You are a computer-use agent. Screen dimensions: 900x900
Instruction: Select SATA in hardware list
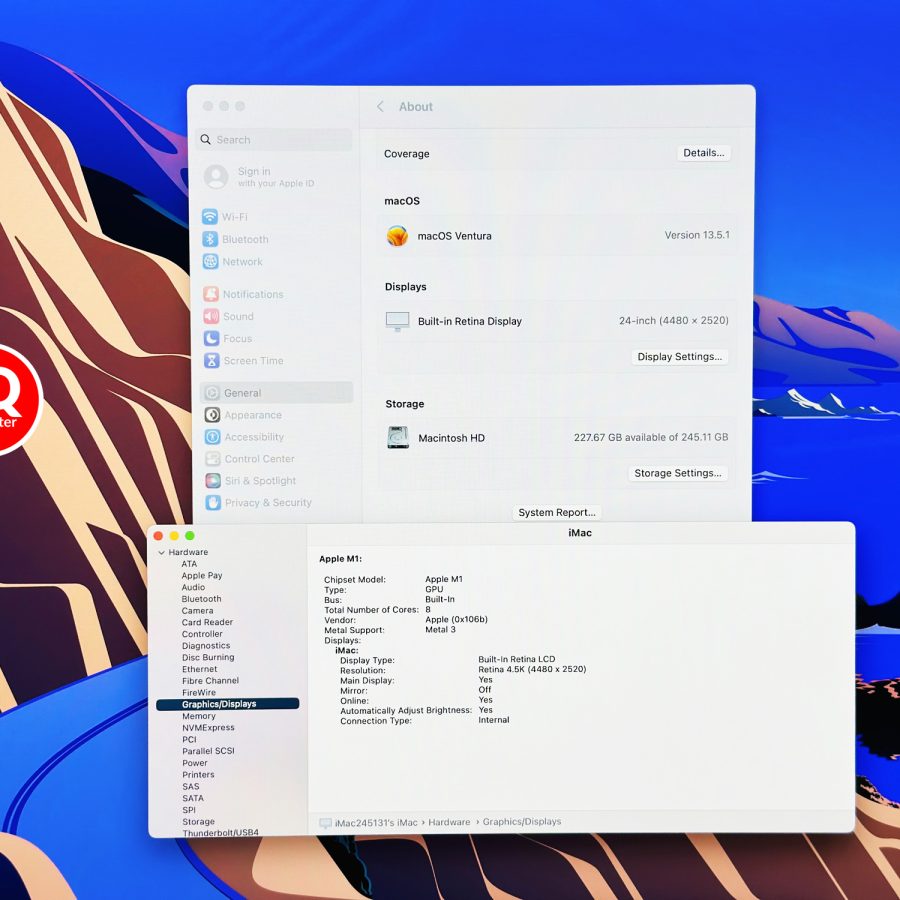(x=193, y=798)
